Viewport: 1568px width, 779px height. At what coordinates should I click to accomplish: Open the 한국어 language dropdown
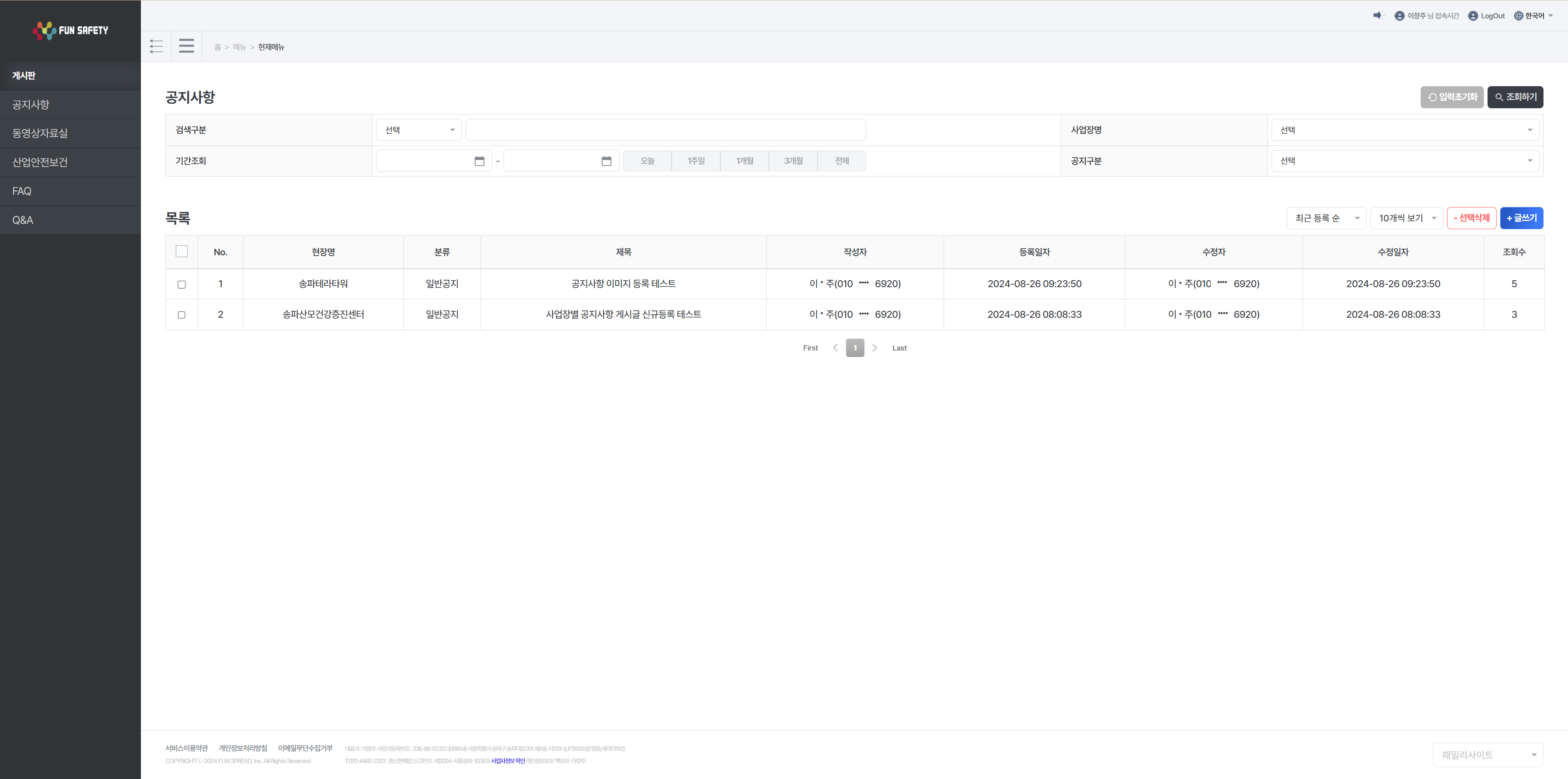1534,16
